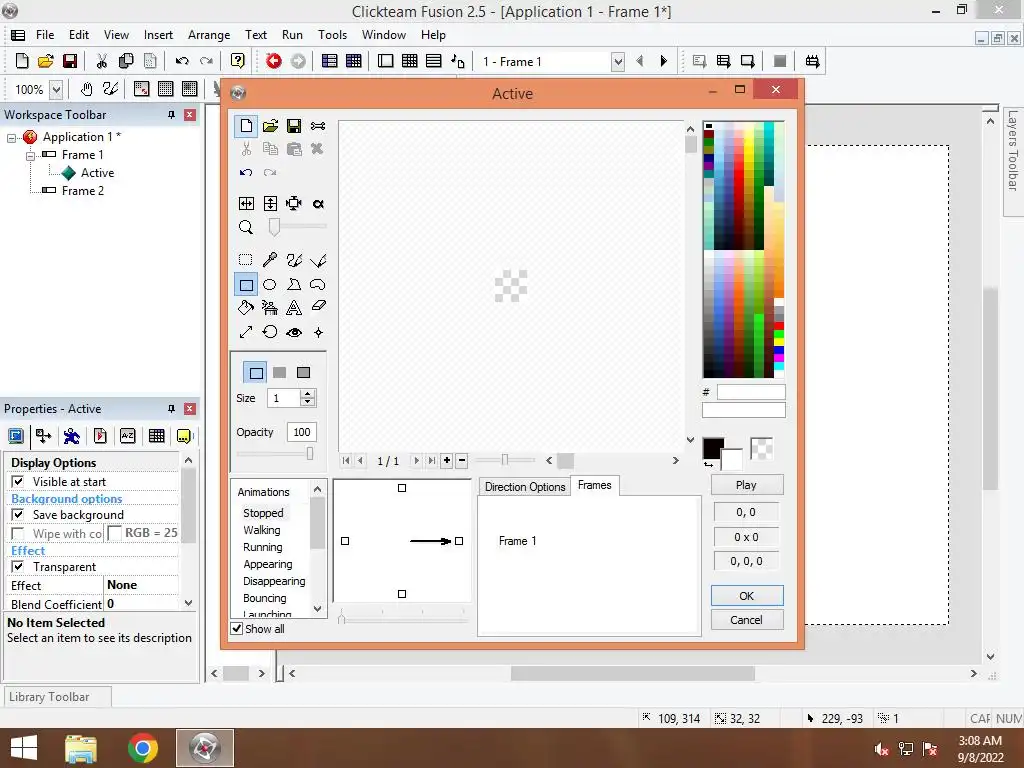1024x768 pixels.
Task: Click the OK button
Action: pyautogui.click(x=746, y=596)
